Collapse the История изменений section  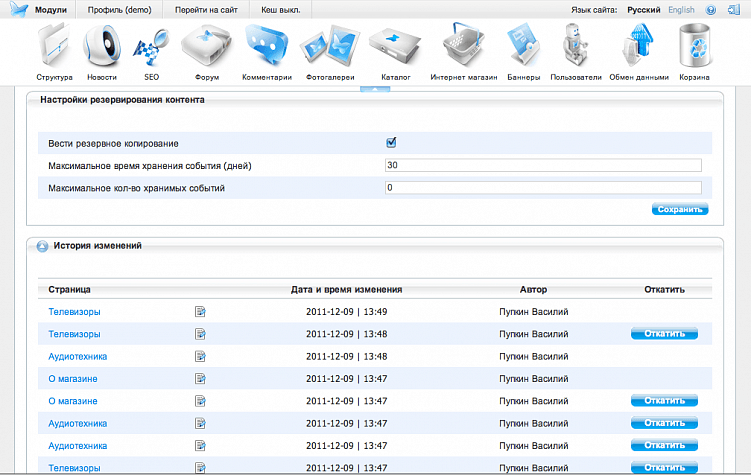click(x=42, y=245)
